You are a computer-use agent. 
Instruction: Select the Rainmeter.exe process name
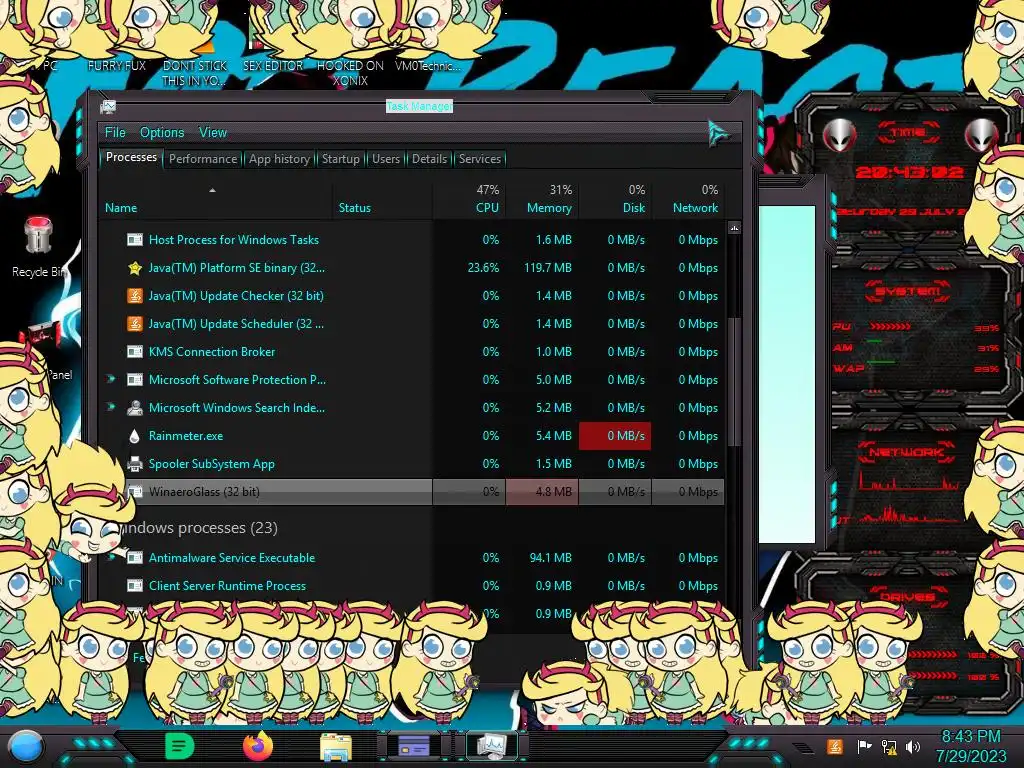click(185, 436)
